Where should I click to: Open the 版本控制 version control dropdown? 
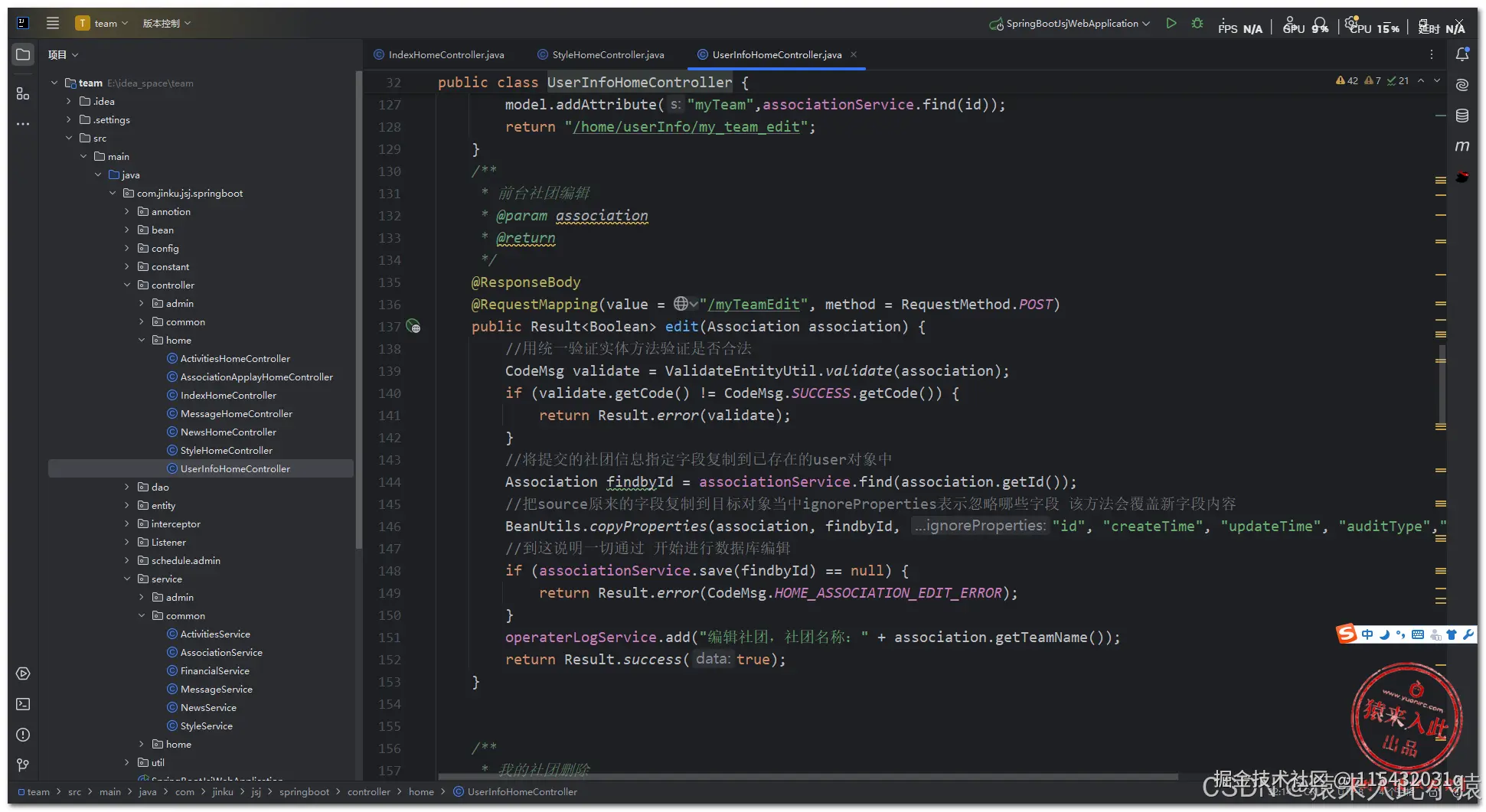(x=166, y=23)
